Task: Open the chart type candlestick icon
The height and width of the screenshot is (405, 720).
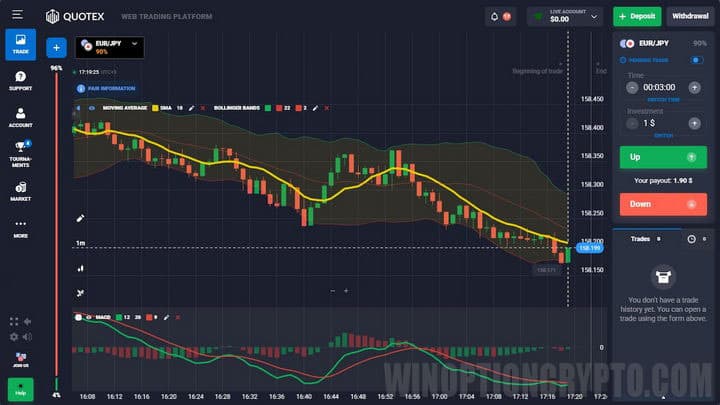Action: pyautogui.click(x=80, y=268)
